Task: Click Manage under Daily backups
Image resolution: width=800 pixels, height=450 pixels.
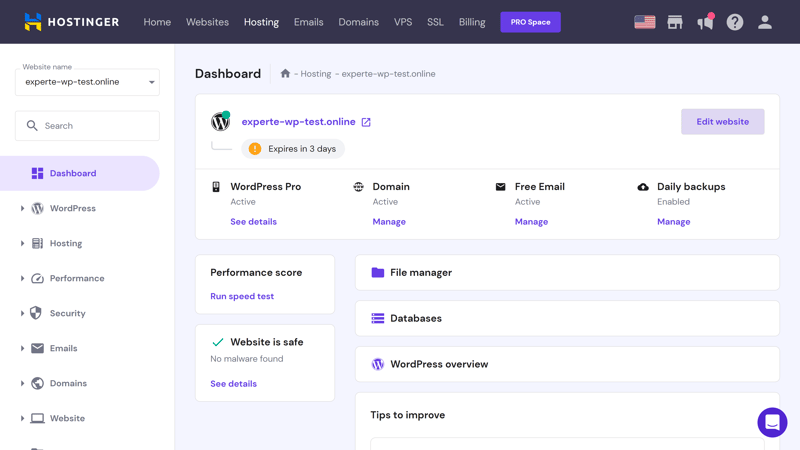Action: tap(673, 221)
